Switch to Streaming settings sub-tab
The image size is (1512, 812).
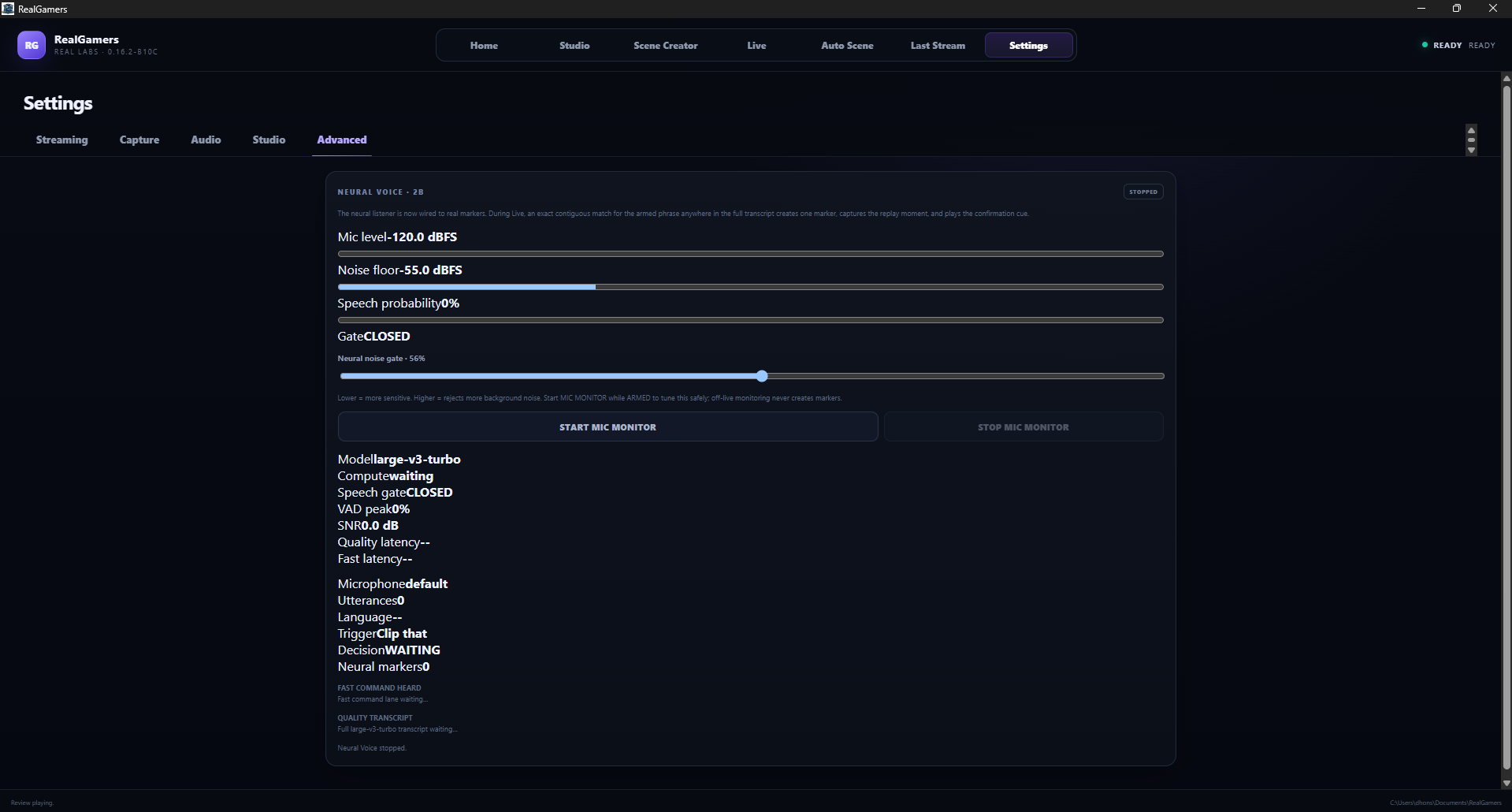point(62,140)
